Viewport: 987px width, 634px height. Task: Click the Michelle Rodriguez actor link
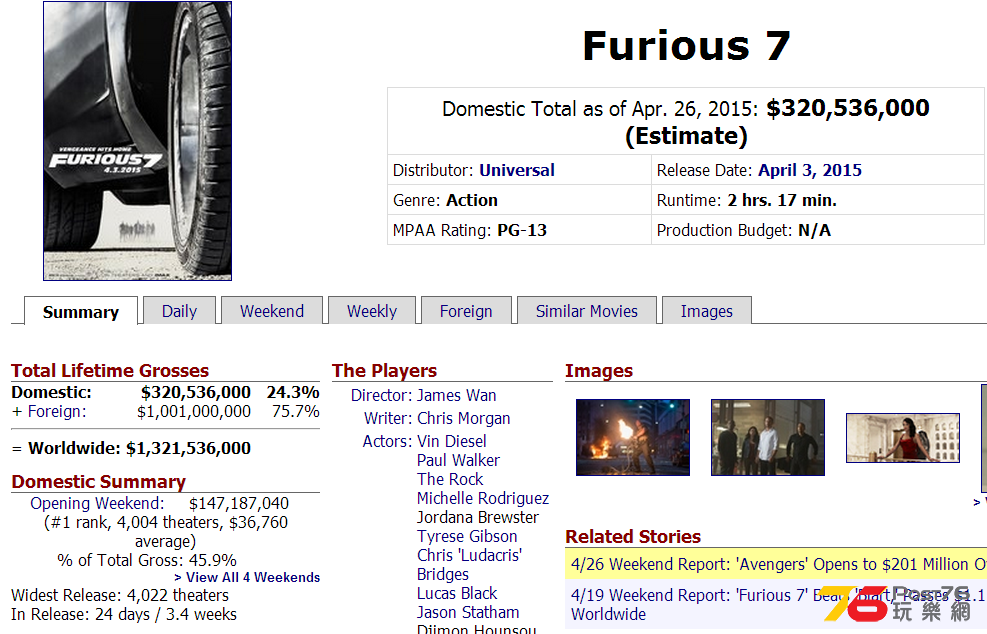pos(482,498)
